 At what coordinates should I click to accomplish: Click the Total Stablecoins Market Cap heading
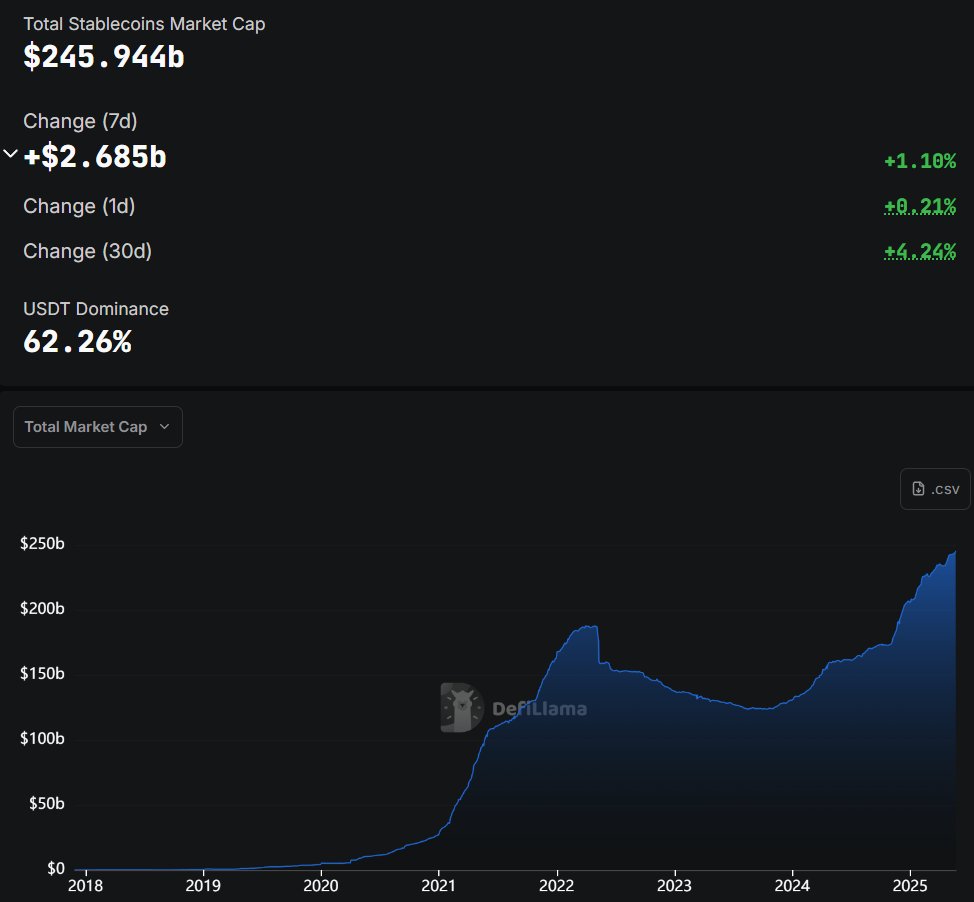pyautogui.click(x=144, y=23)
